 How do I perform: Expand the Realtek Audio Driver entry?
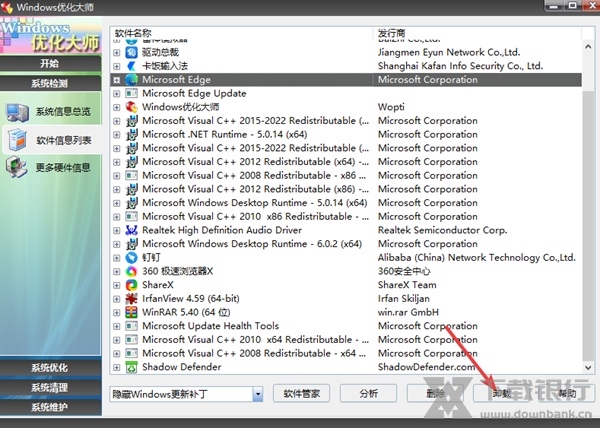click(x=117, y=230)
